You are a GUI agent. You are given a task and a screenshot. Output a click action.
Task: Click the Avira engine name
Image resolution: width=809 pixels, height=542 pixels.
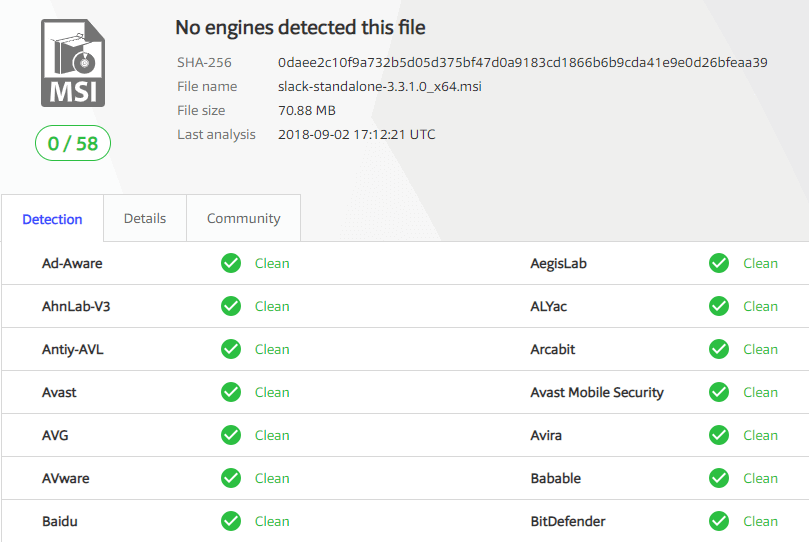click(546, 435)
